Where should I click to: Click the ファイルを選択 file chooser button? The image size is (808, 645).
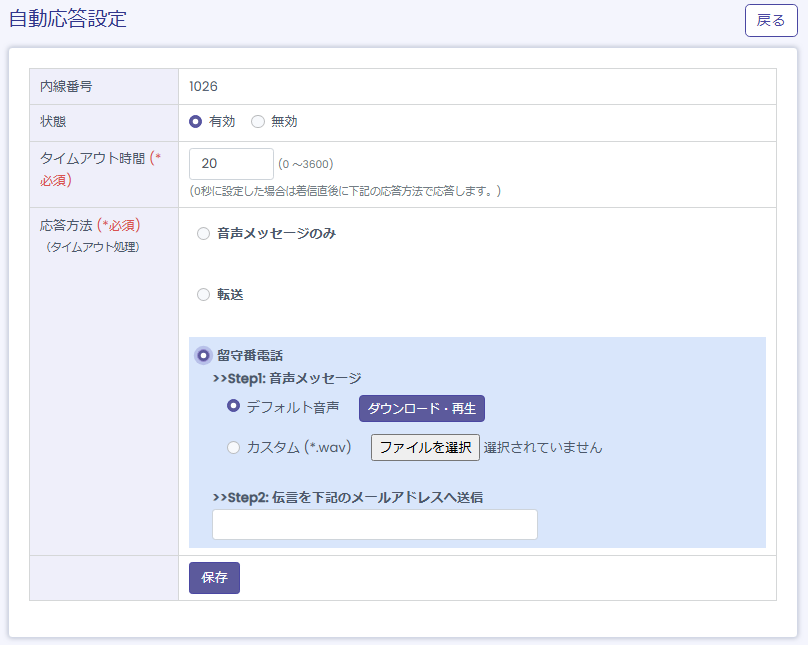coord(425,447)
